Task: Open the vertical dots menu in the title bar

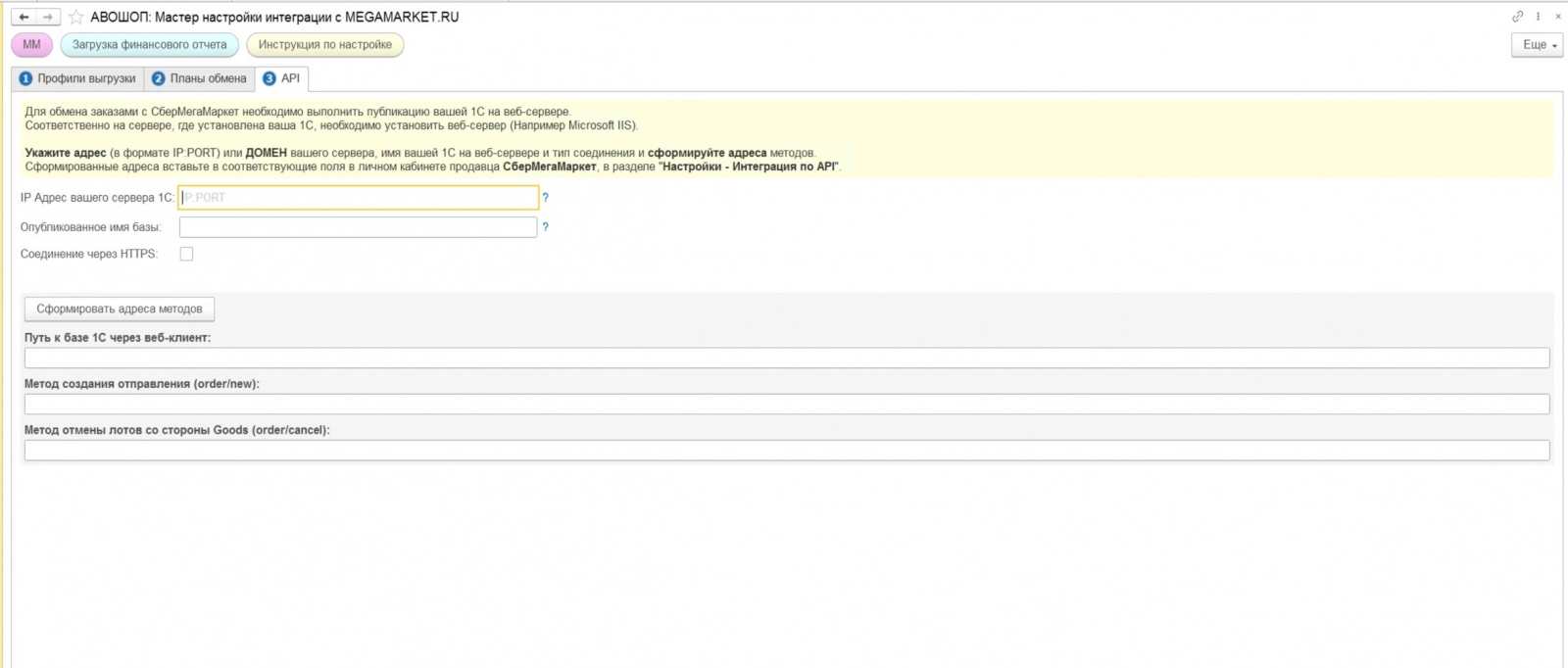Action: tap(1539, 17)
